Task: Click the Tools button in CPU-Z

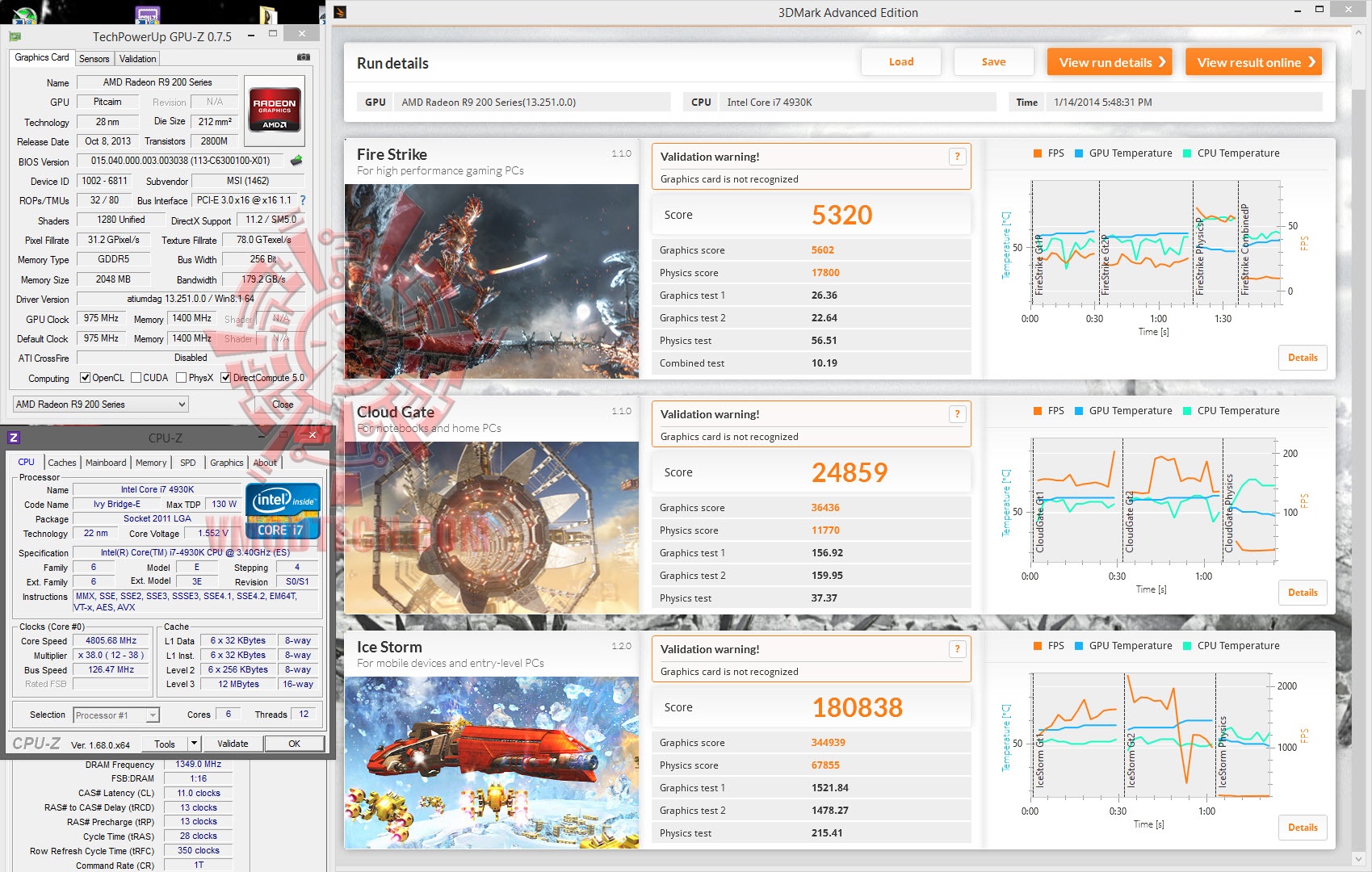Action: coord(165,744)
